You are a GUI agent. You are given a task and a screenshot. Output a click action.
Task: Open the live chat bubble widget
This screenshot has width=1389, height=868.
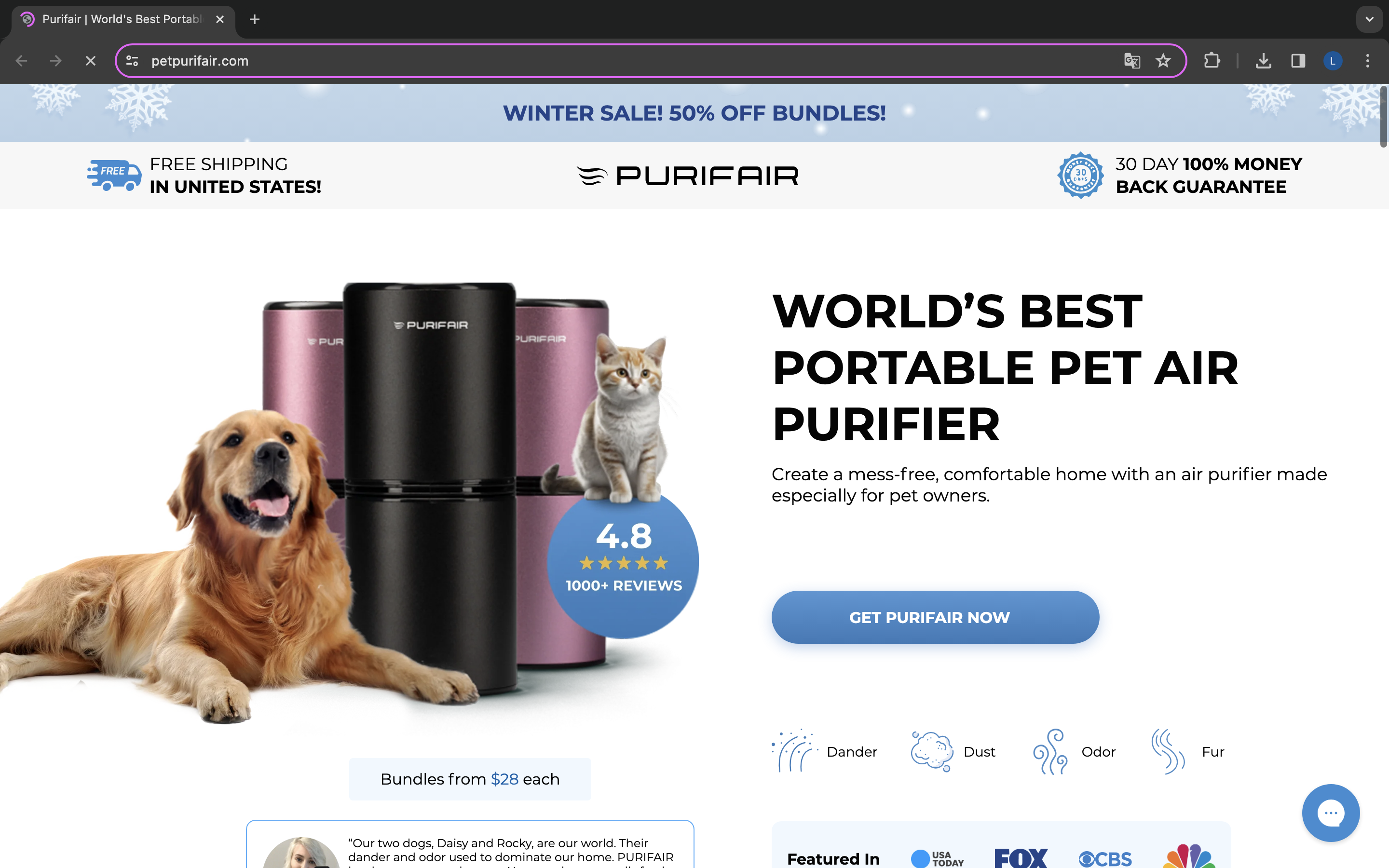1330,813
